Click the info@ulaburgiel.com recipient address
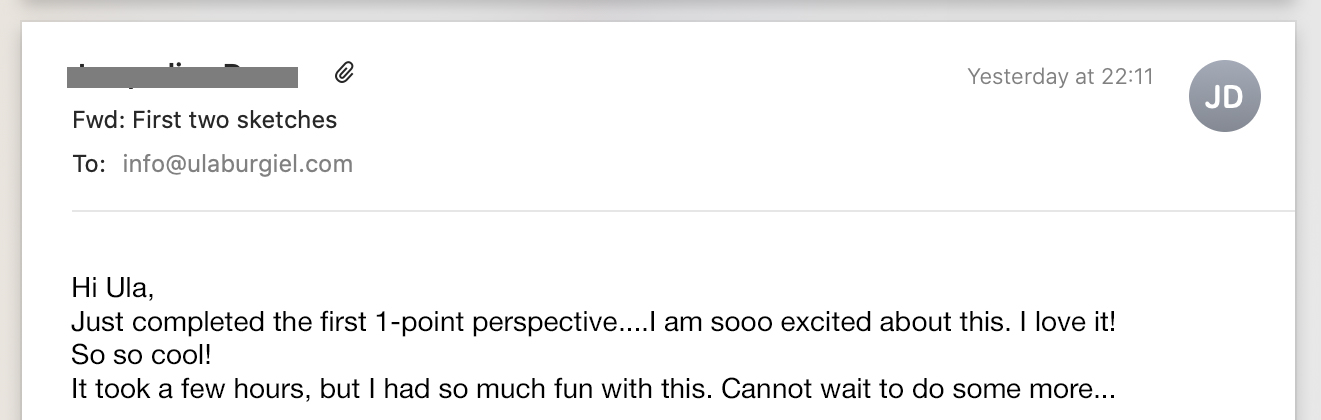1321x420 pixels. (237, 164)
